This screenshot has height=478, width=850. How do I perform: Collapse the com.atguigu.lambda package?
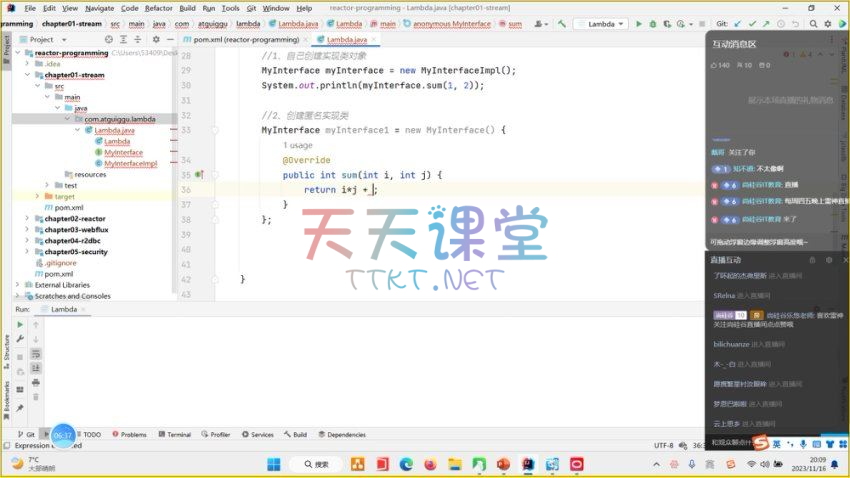[67, 119]
